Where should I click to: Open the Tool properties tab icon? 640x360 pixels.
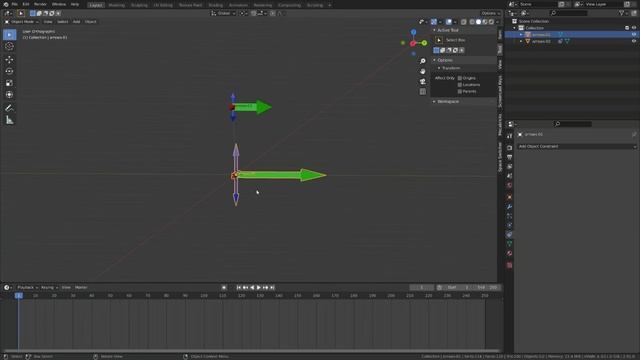click(509, 136)
